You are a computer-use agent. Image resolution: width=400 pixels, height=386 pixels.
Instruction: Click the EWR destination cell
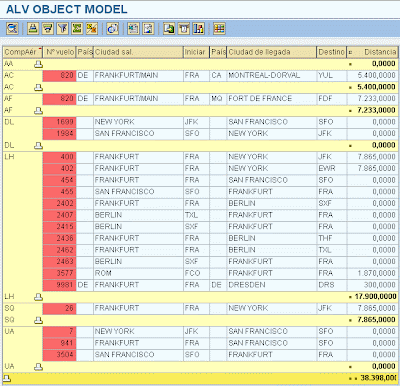tap(331, 169)
